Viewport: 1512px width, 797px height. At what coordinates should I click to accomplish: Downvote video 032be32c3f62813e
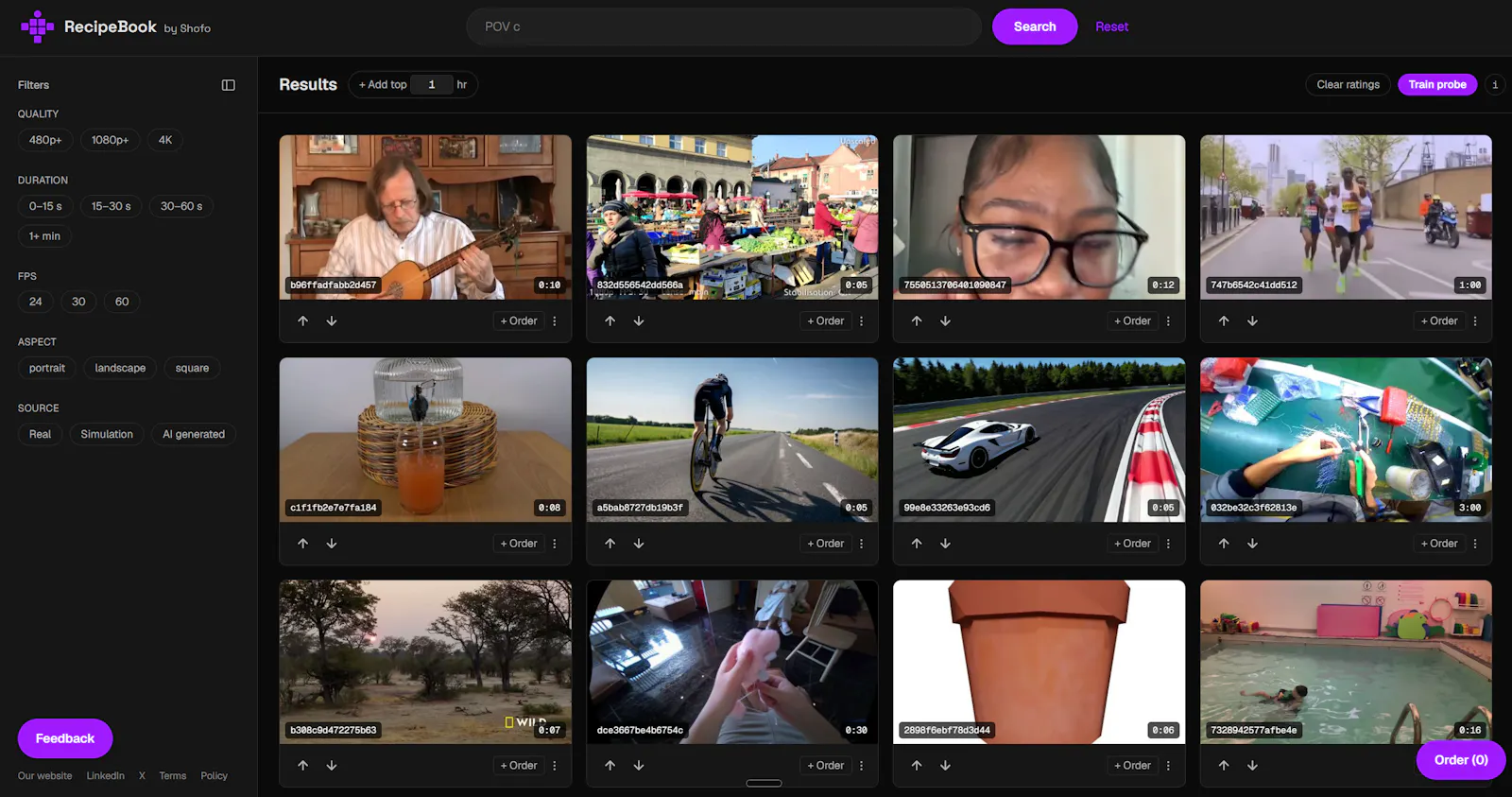[1252, 544]
